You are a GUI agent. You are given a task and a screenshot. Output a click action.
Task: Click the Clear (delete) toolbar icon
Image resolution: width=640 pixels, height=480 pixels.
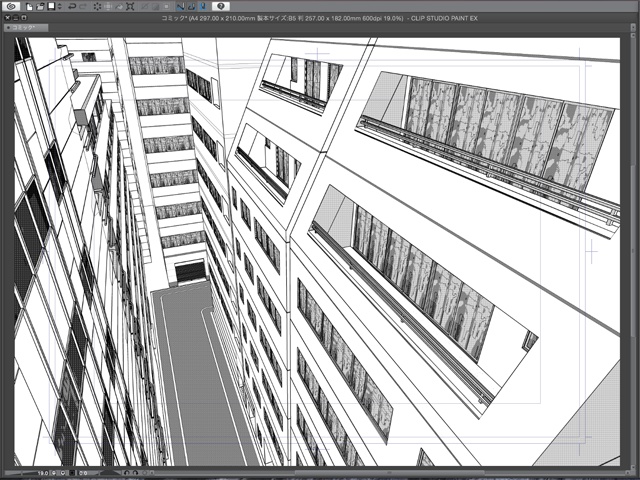click(x=98, y=7)
